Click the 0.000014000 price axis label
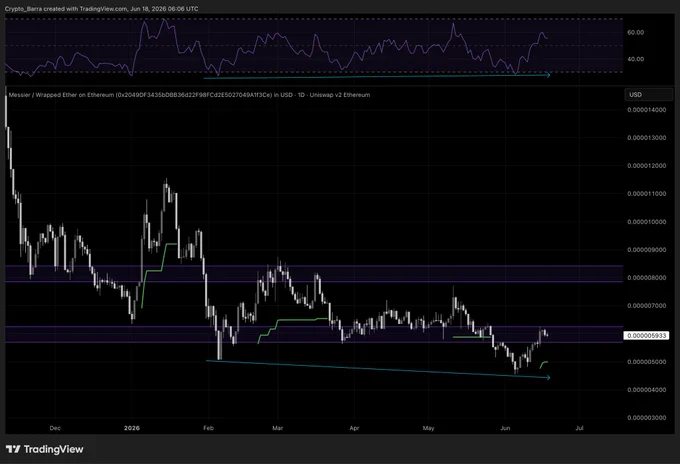Screen dimensions: 680x464 [647, 110]
